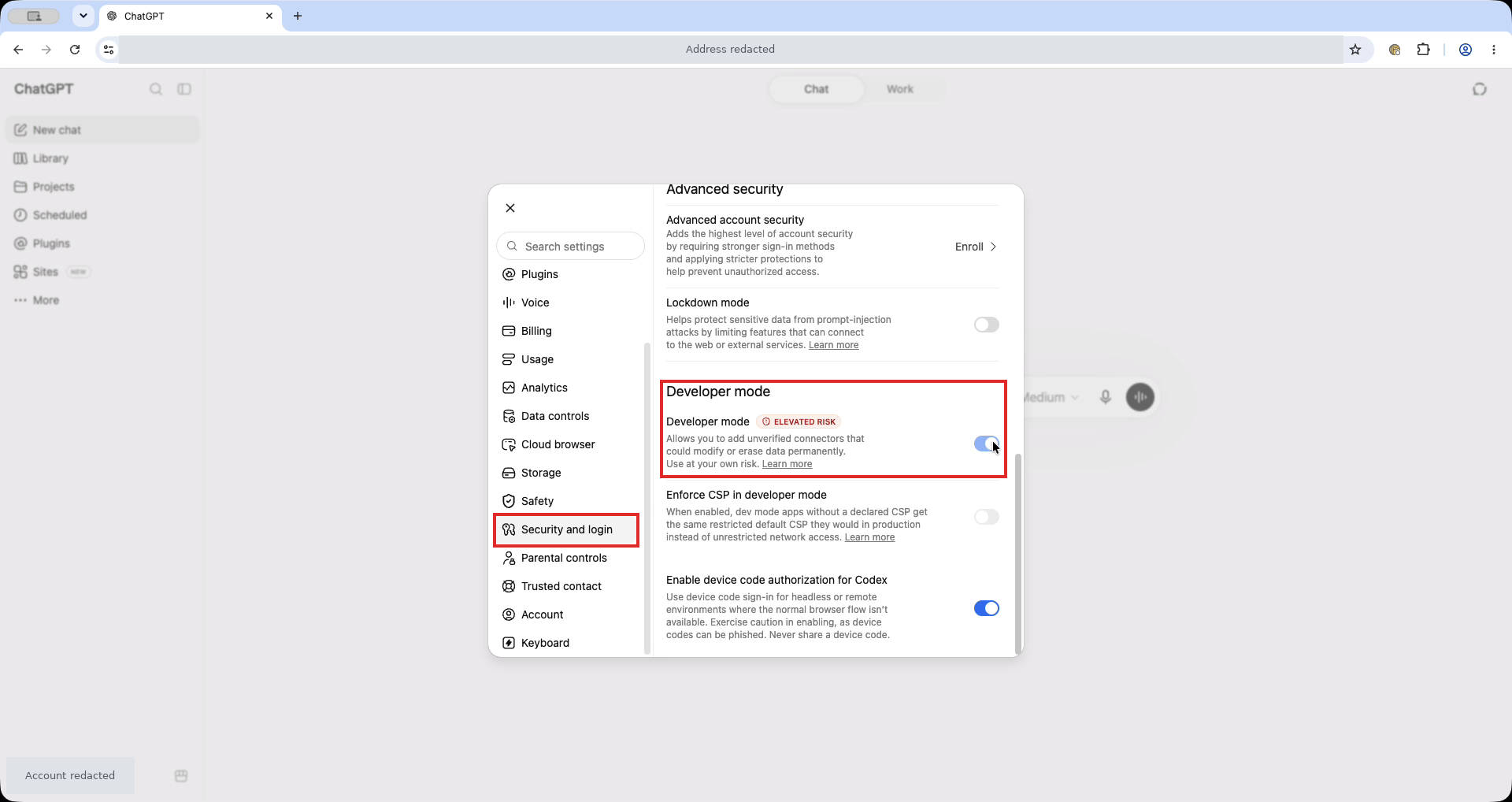The height and width of the screenshot is (802, 1512).
Task: Turn off device code authorization for Codex
Action: [x=986, y=608]
